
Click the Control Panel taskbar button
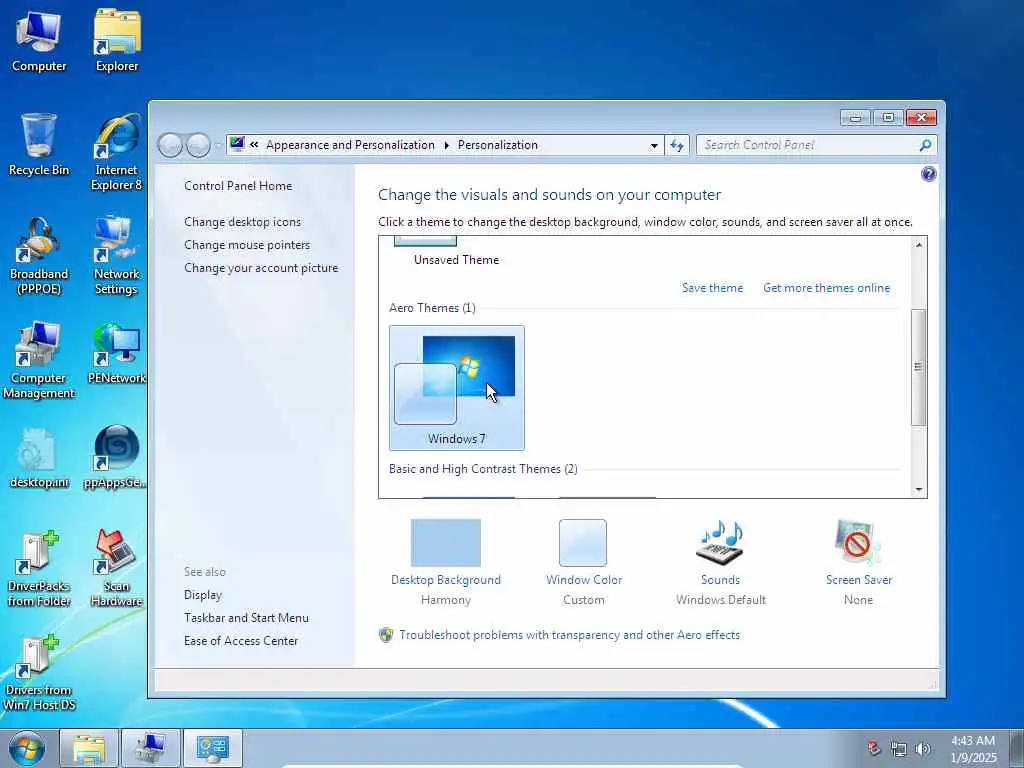pos(212,748)
